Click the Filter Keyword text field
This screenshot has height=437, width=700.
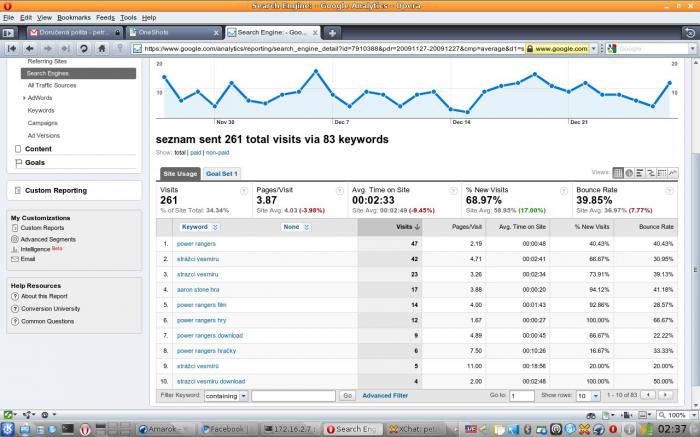(x=293, y=396)
